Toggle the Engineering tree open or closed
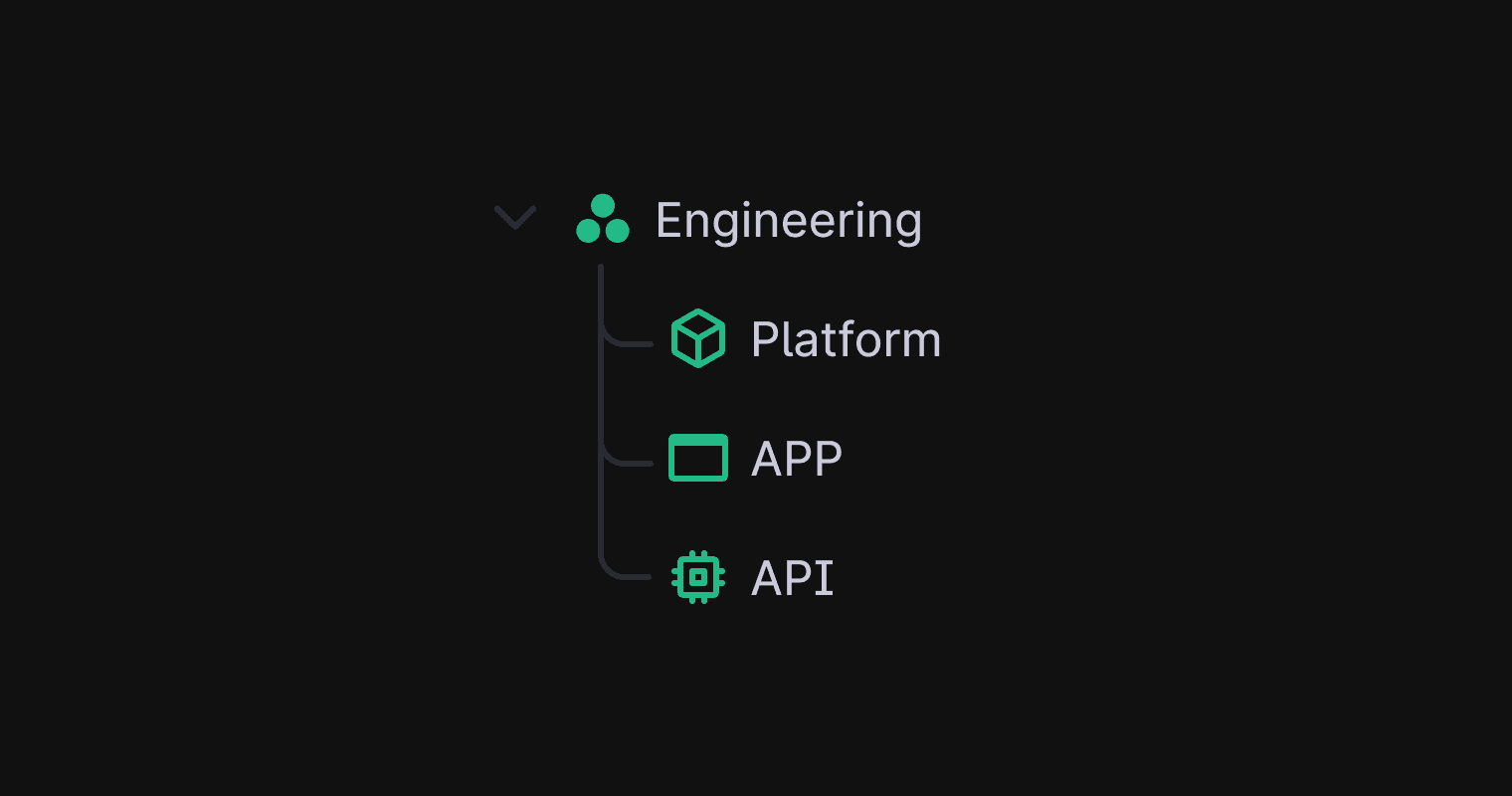The height and width of the screenshot is (796, 1512). click(515, 217)
